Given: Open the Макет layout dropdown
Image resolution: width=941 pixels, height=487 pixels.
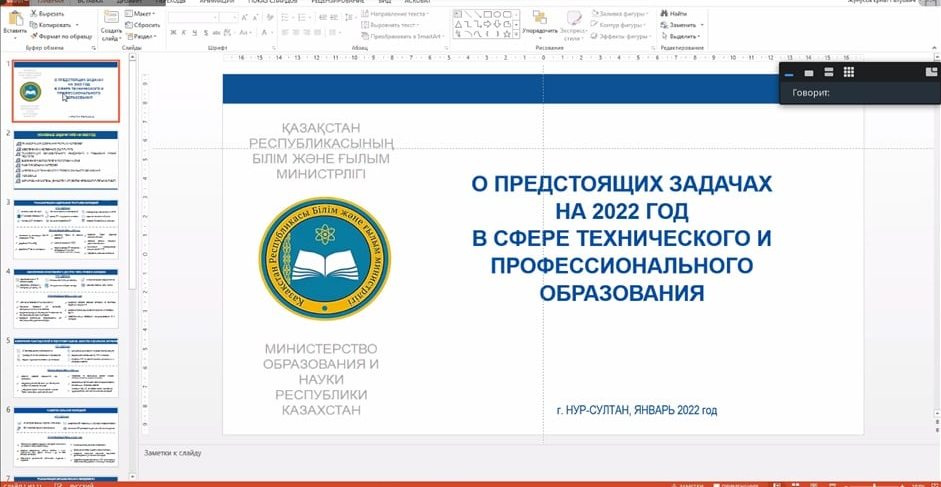Looking at the screenshot, I should point(140,13).
